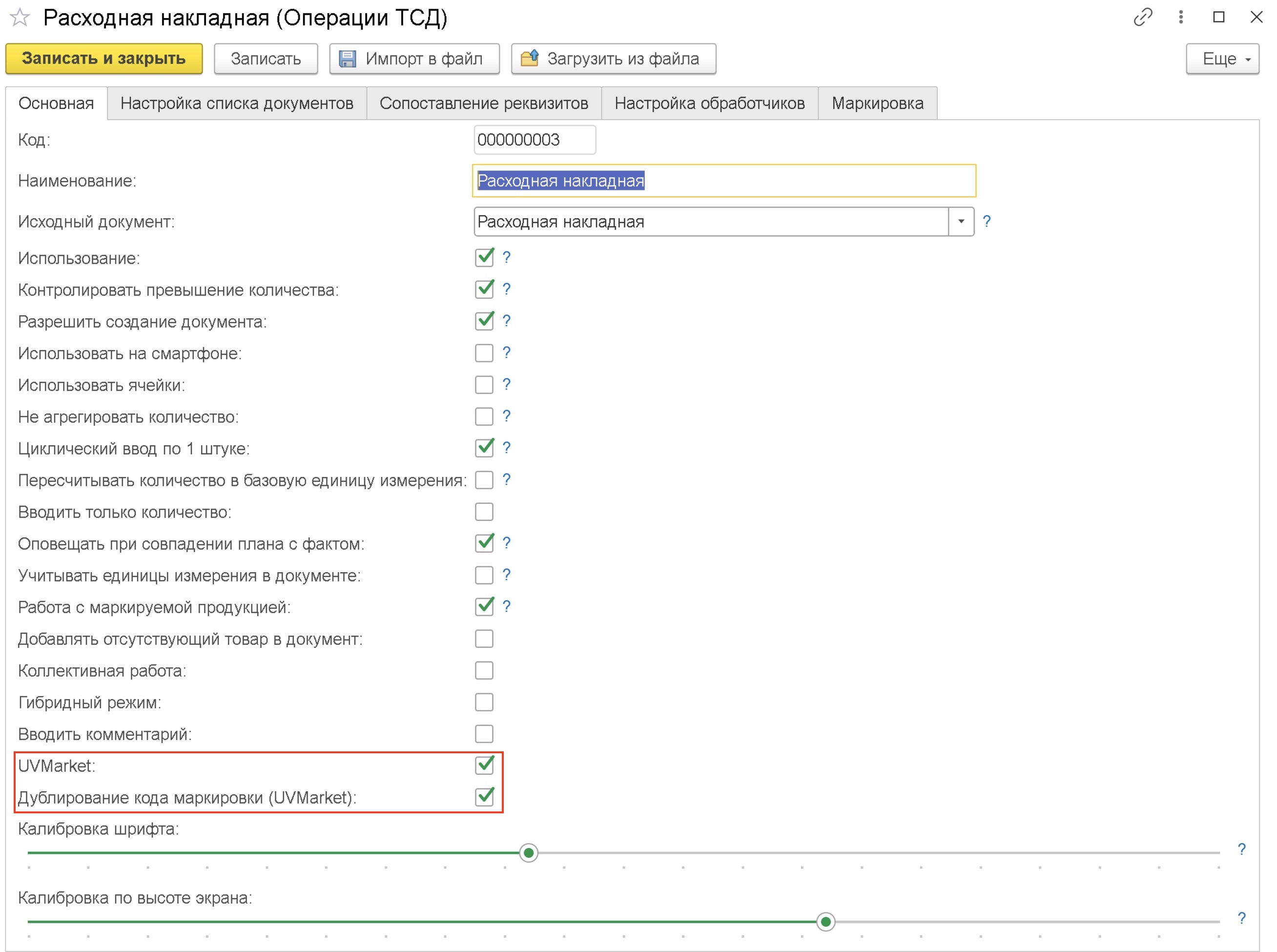This screenshot has width=1277, height=952.
Task: Enable Использовать на смартфоне checkbox
Action: (484, 353)
